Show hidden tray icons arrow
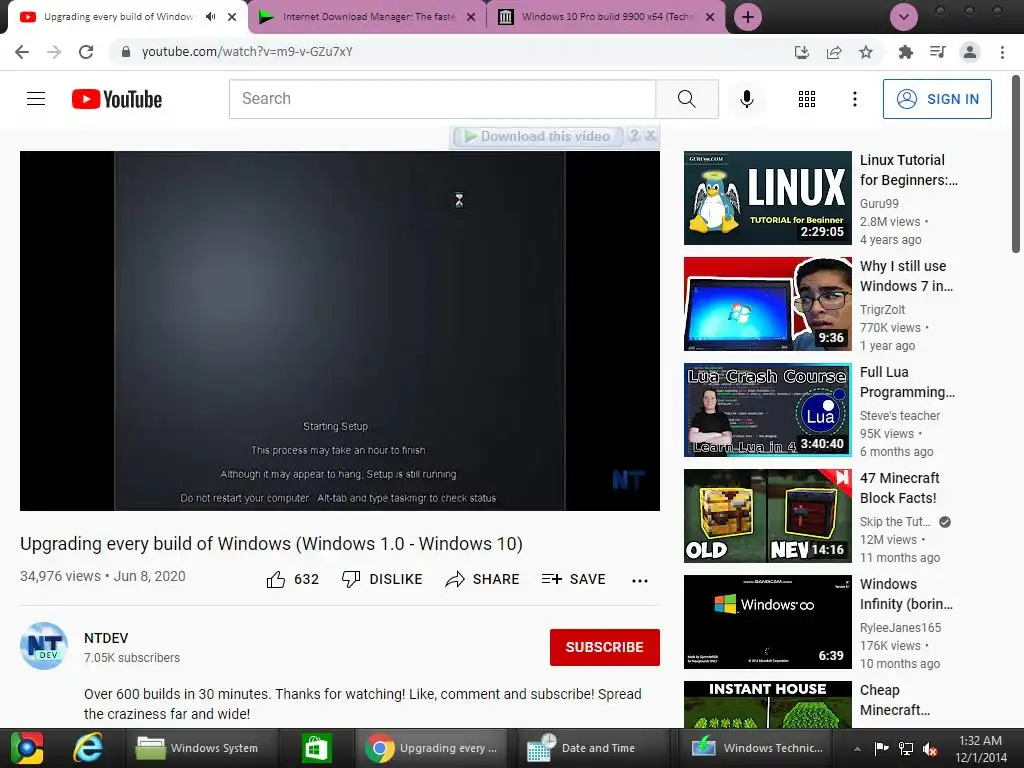This screenshot has height=768, width=1024. (857, 749)
